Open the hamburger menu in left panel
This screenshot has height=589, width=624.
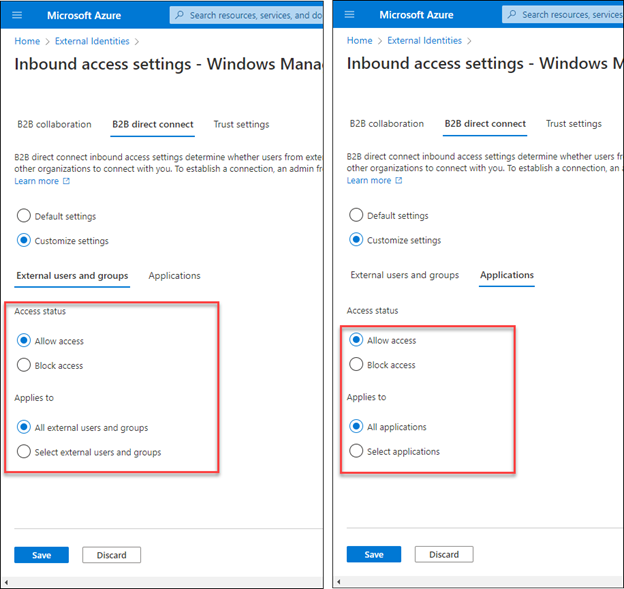17,15
